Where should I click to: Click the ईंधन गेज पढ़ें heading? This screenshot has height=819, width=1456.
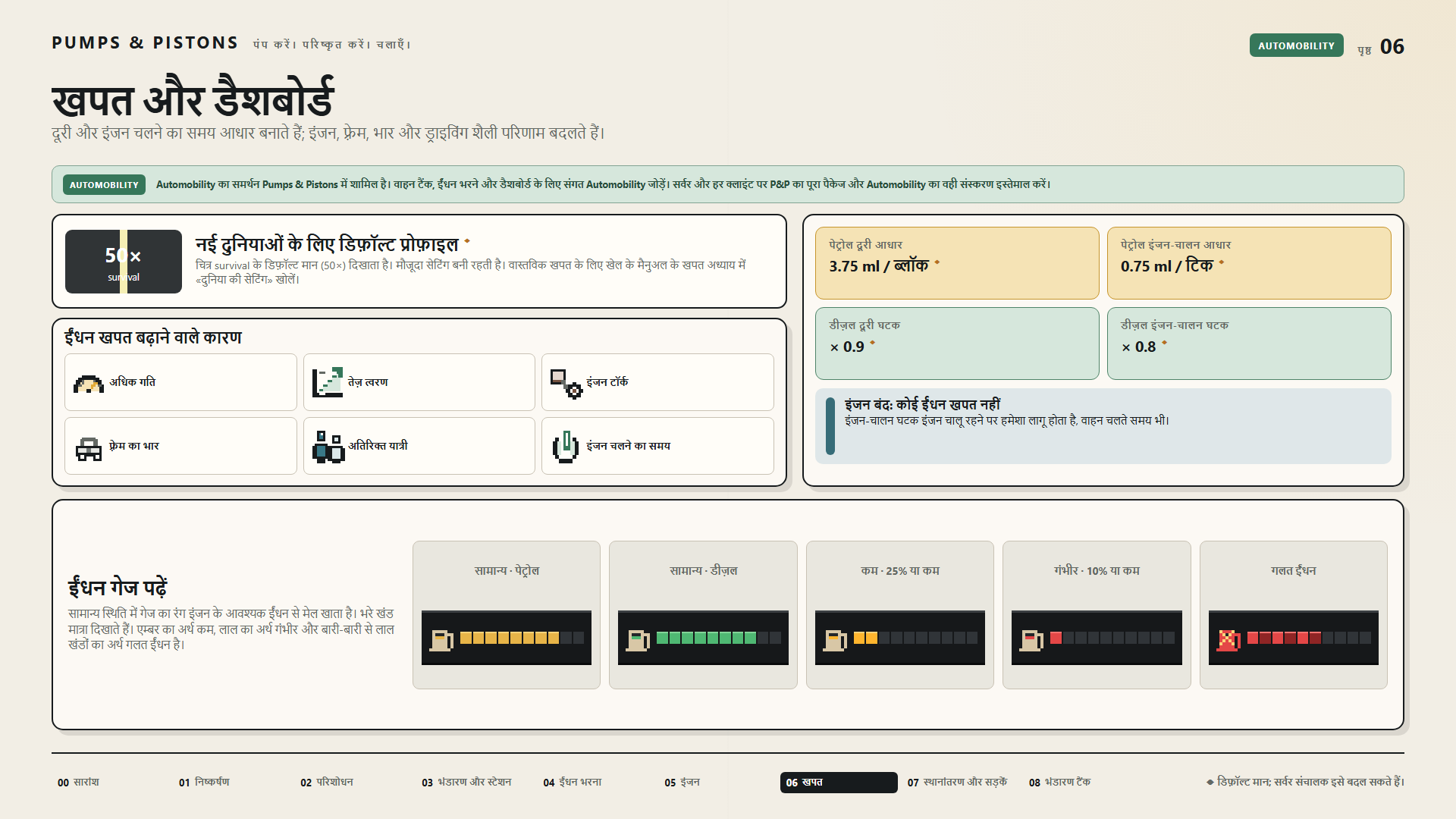coord(118,587)
